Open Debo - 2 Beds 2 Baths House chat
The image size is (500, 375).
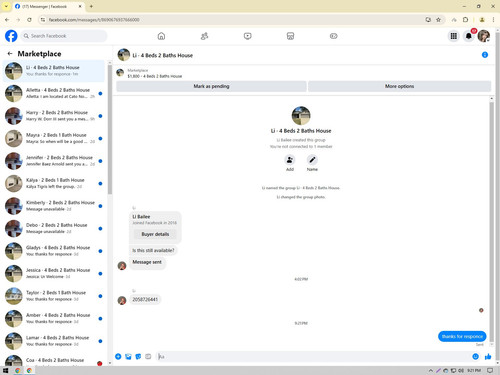point(54,228)
